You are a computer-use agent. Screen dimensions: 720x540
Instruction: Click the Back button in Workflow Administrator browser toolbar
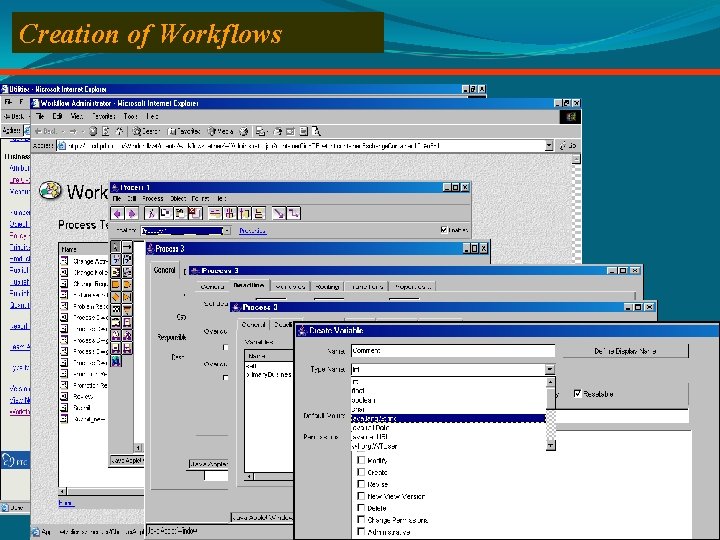(x=46, y=131)
